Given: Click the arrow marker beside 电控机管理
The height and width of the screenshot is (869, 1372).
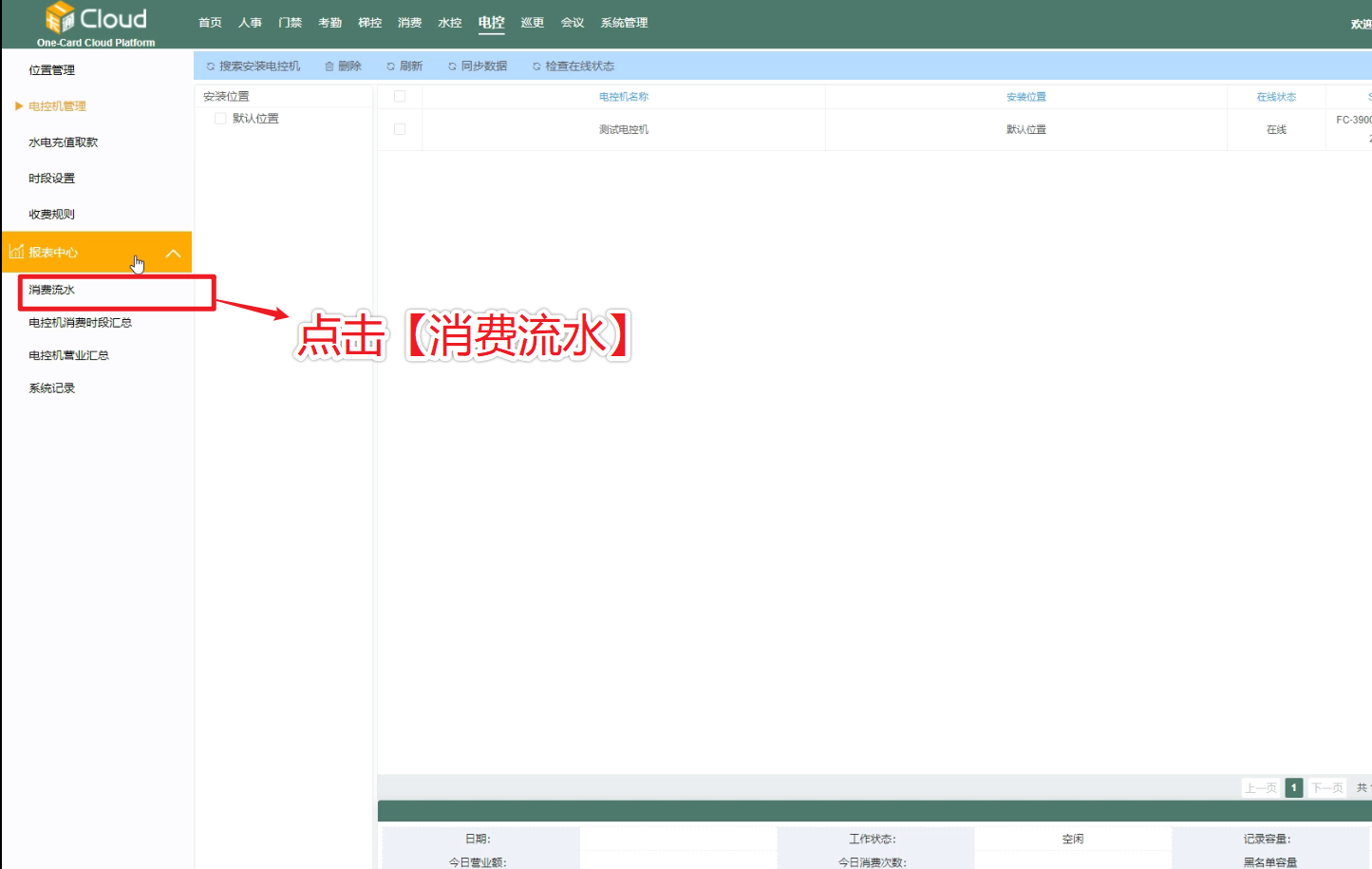Looking at the screenshot, I should tap(18, 106).
